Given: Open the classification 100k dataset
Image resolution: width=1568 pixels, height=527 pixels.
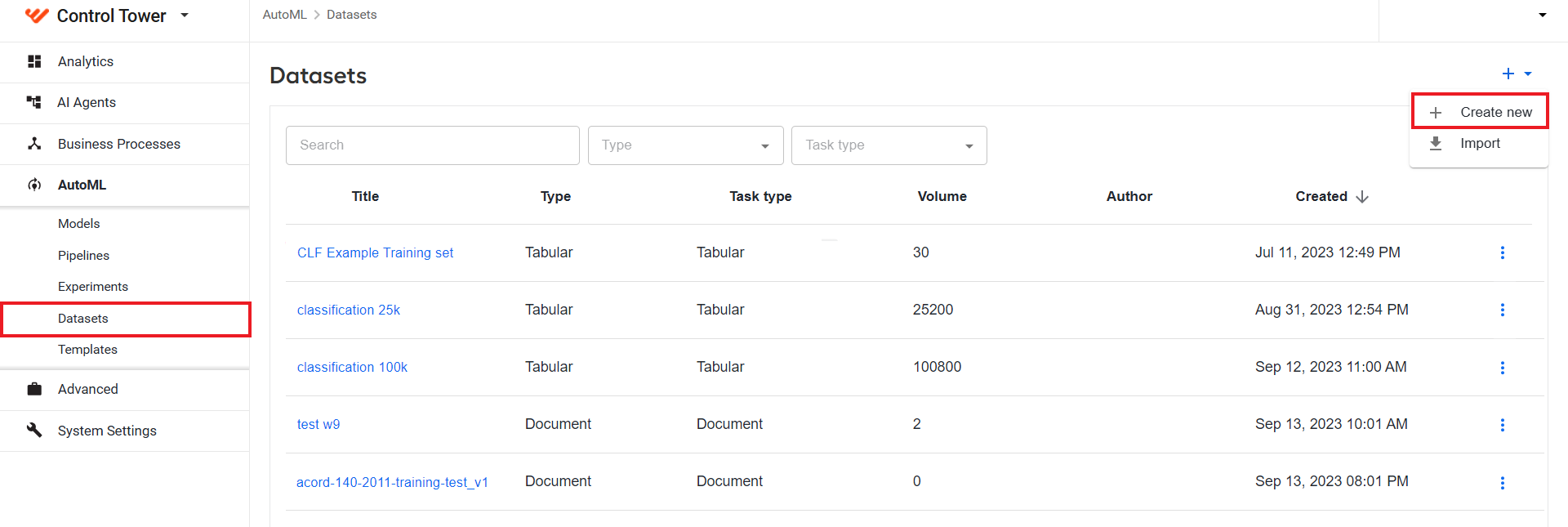Looking at the screenshot, I should [352, 368].
